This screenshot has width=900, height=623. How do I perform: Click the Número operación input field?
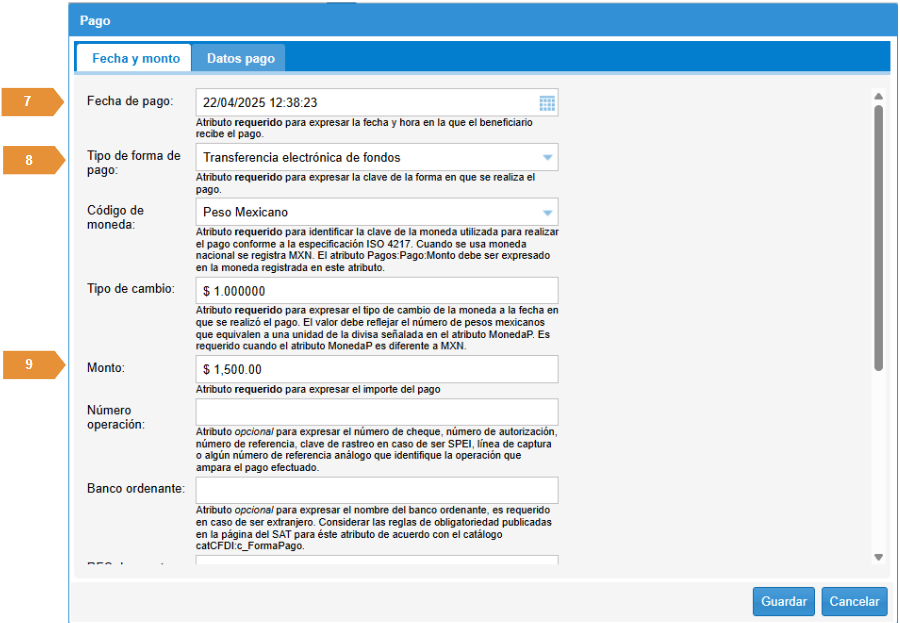pyautogui.click(x=377, y=412)
